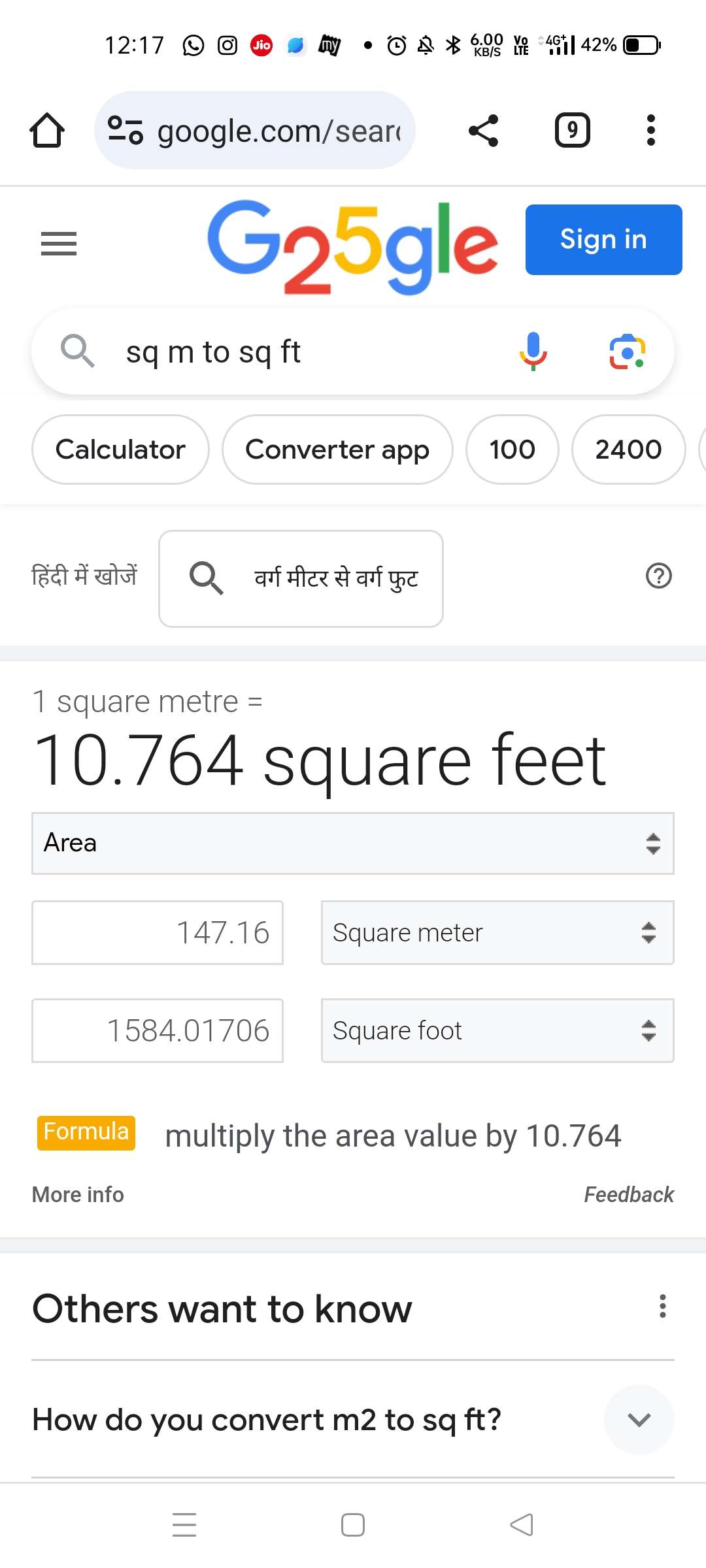Open the Square meter unit dropdown
The height and width of the screenshot is (1568, 706).
pos(497,932)
